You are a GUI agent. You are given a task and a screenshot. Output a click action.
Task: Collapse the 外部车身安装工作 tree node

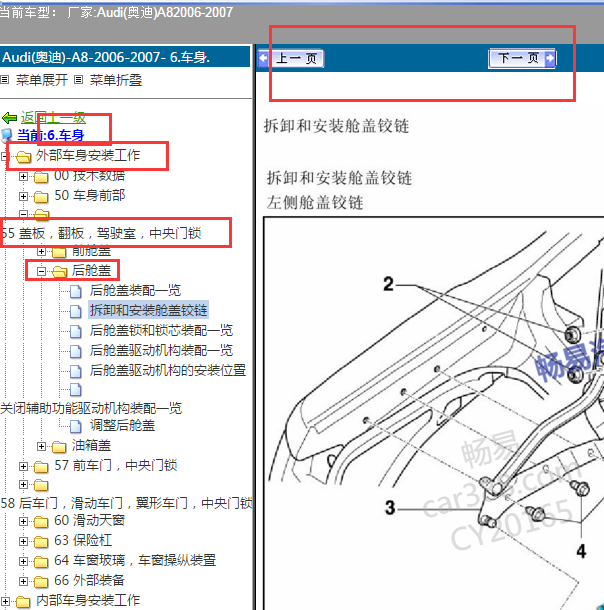coord(5,156)
